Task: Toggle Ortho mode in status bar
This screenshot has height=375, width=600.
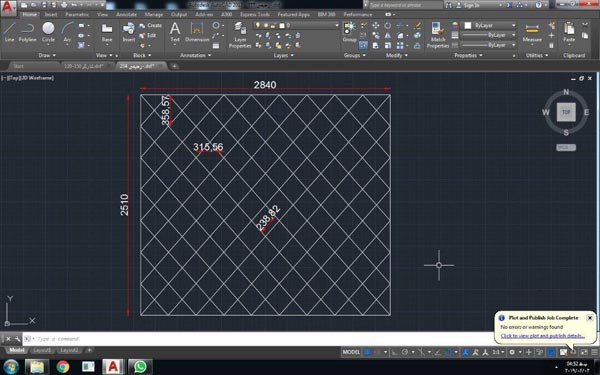Action: [395, 352]
